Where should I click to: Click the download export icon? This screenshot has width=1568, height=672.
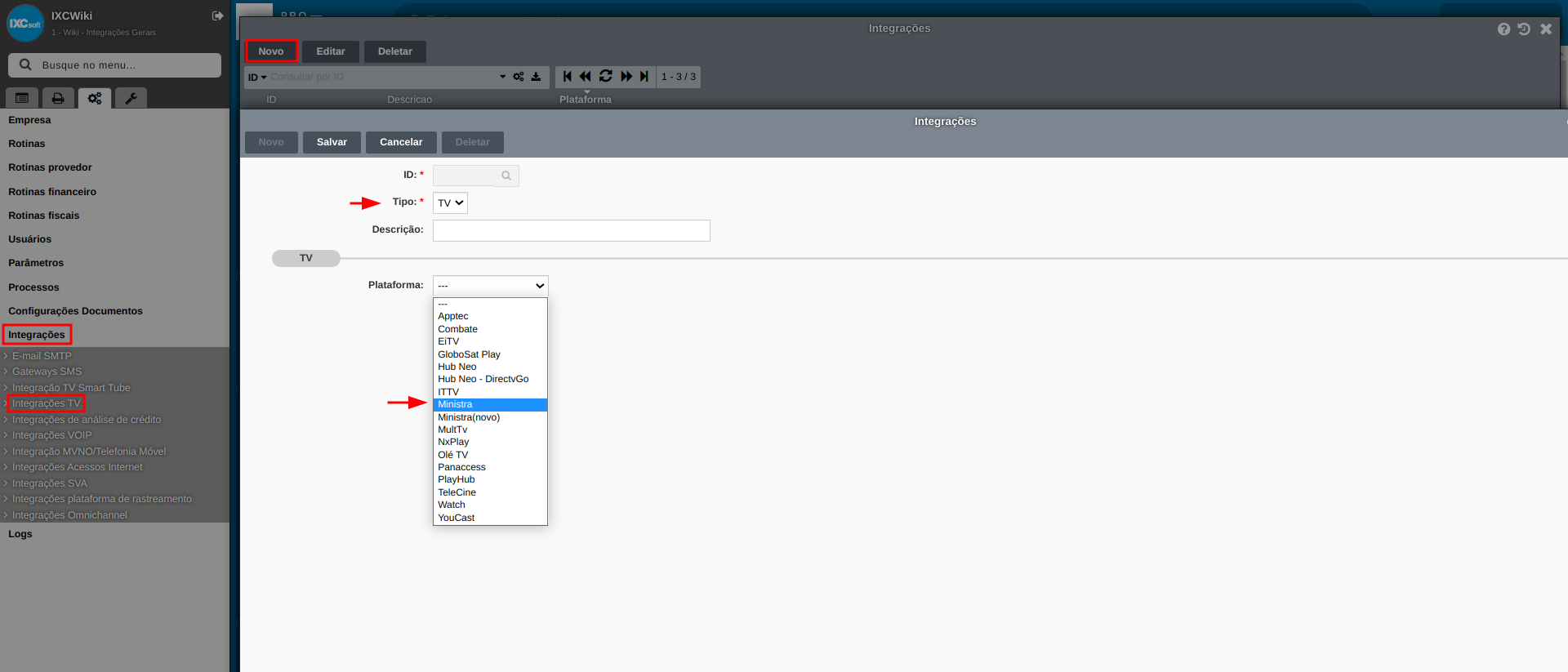[536, 77]
